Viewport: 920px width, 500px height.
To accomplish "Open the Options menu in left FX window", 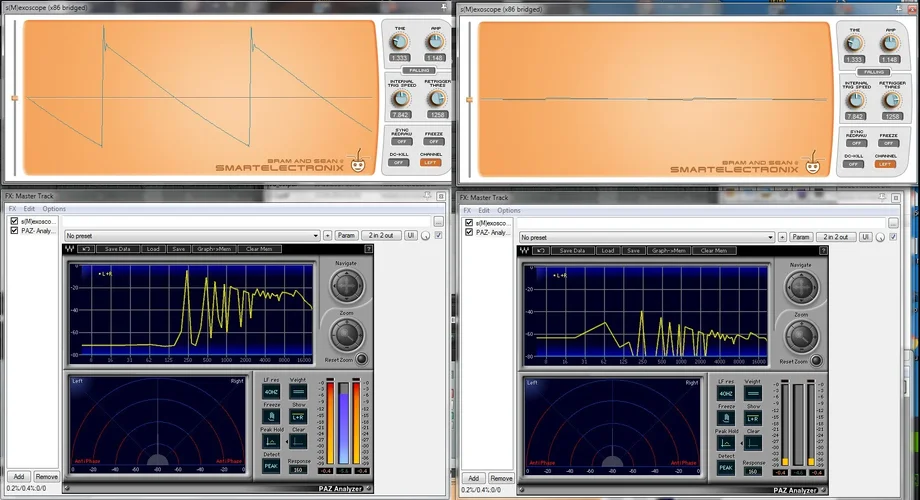I will pos(54,210).
